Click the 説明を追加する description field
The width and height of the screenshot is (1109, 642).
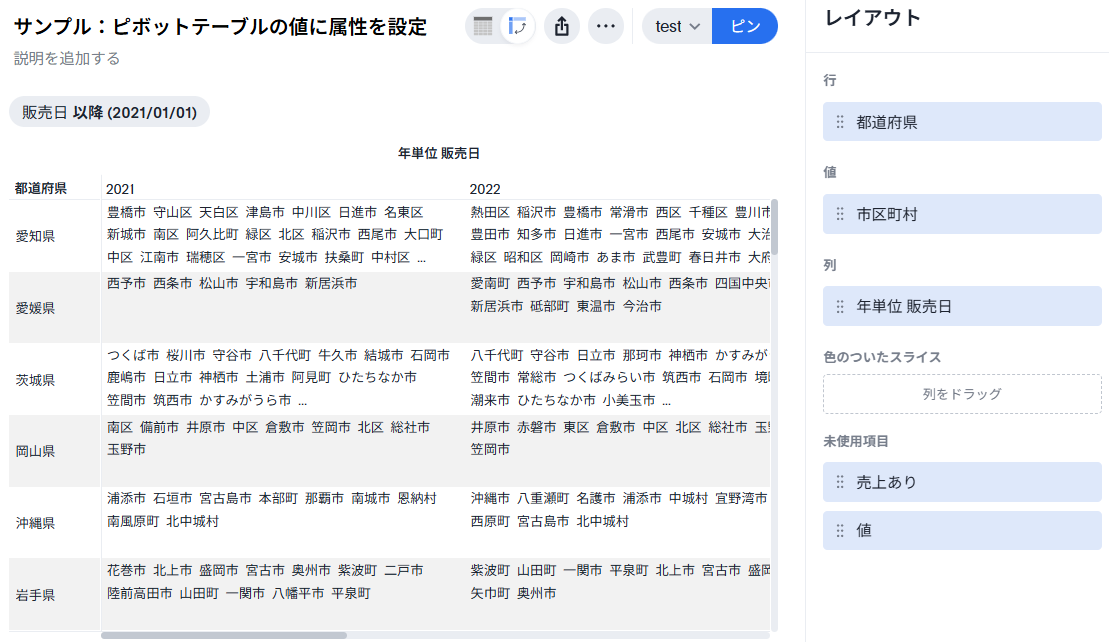point(67,59)
